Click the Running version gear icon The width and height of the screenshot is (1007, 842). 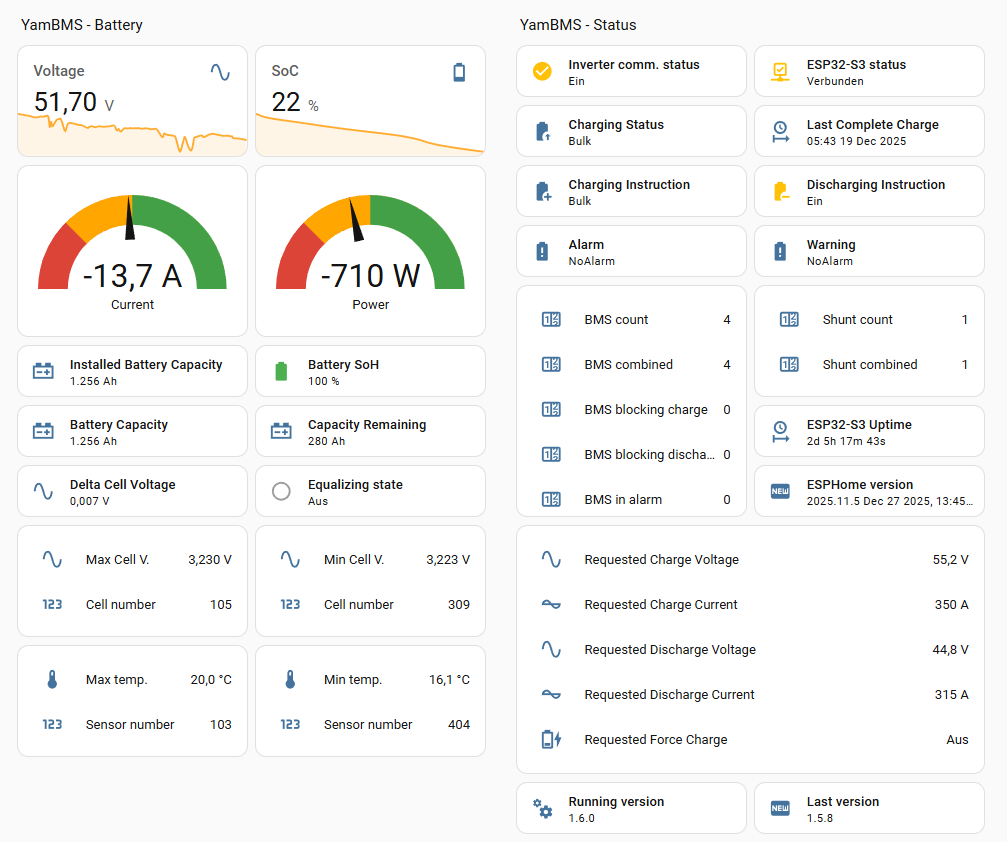(542, 809)
